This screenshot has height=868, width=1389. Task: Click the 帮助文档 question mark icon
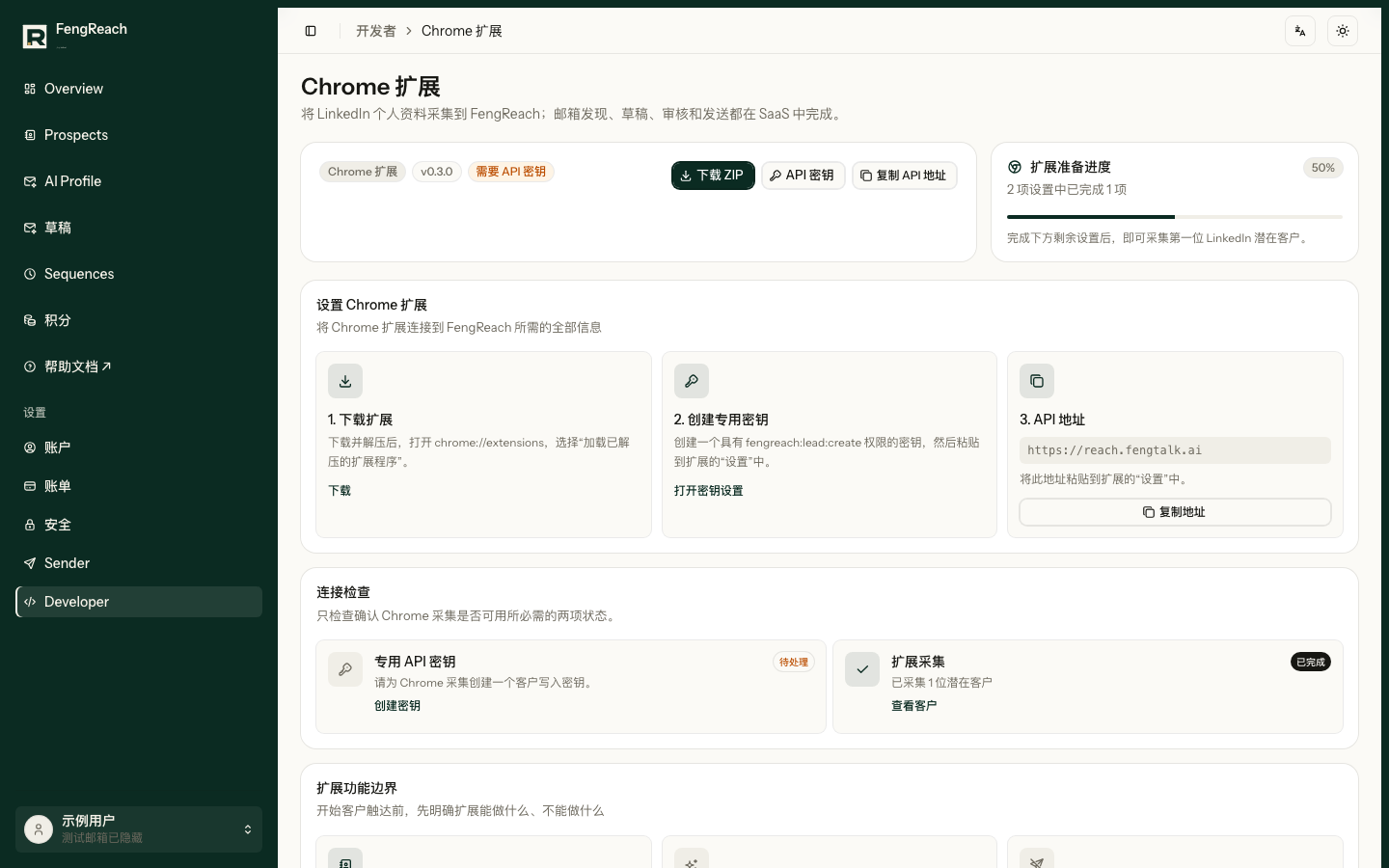(30, 366)
